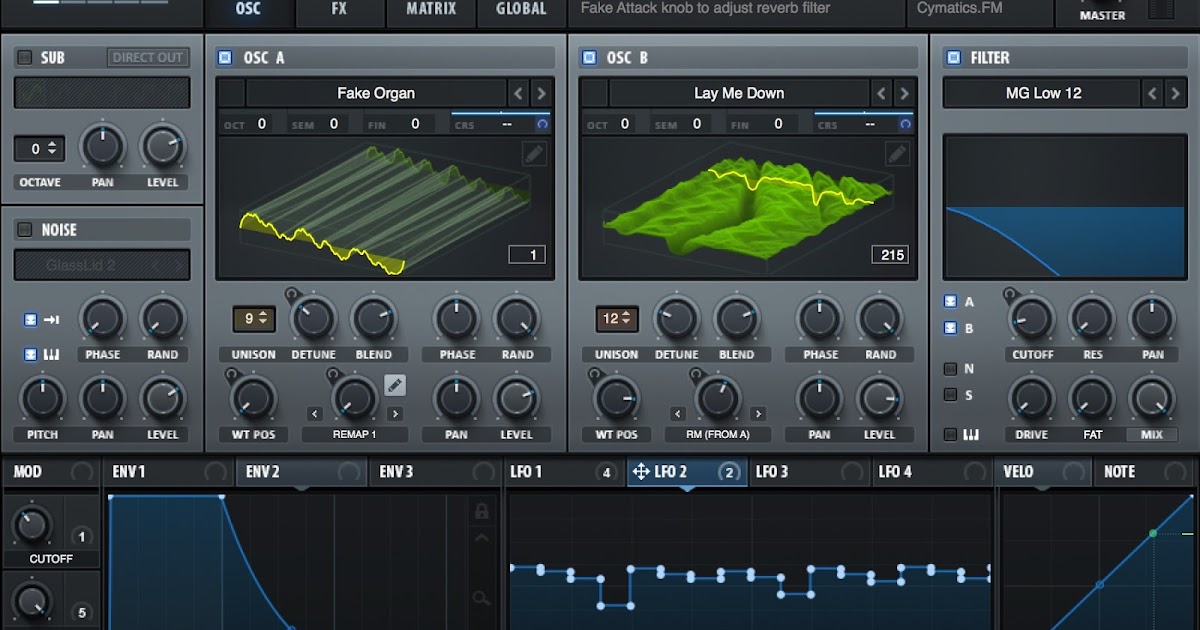Click the OSC B wavetable frame number 215
The width and height of the screenshot is (1200, 630).
(889, 255)
